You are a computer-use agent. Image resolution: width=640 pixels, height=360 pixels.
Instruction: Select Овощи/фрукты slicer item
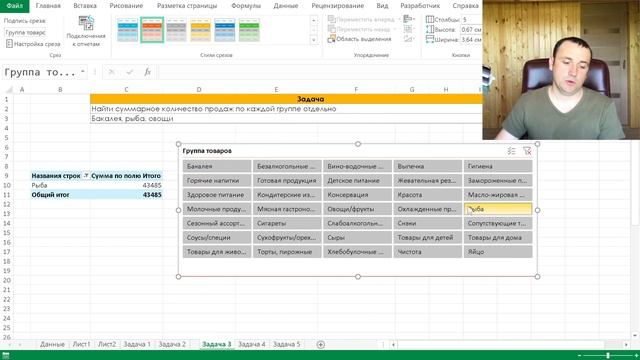[x=357, y=209]
